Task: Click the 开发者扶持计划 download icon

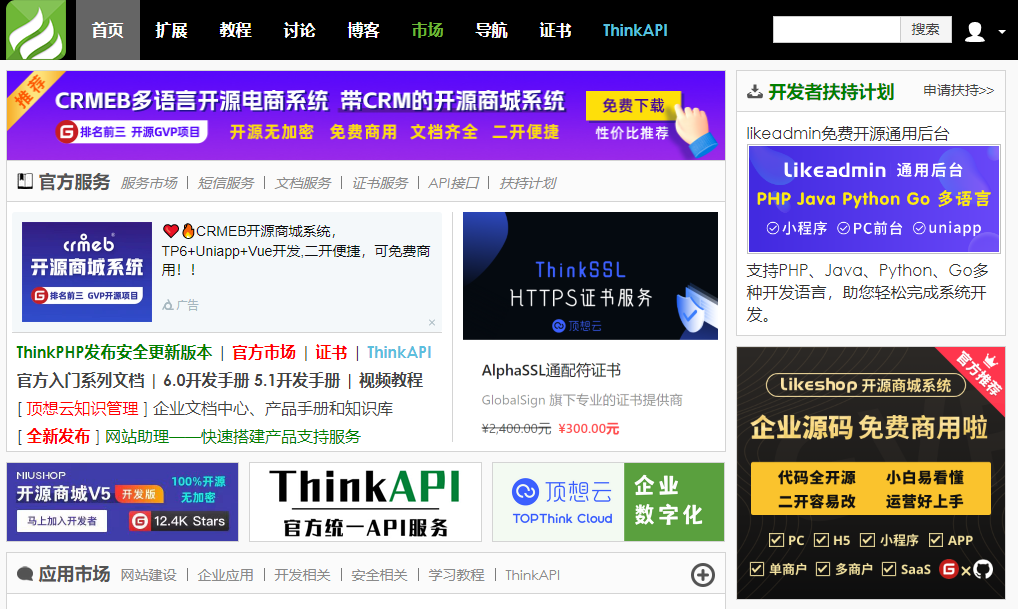Action: coord(754,92)
